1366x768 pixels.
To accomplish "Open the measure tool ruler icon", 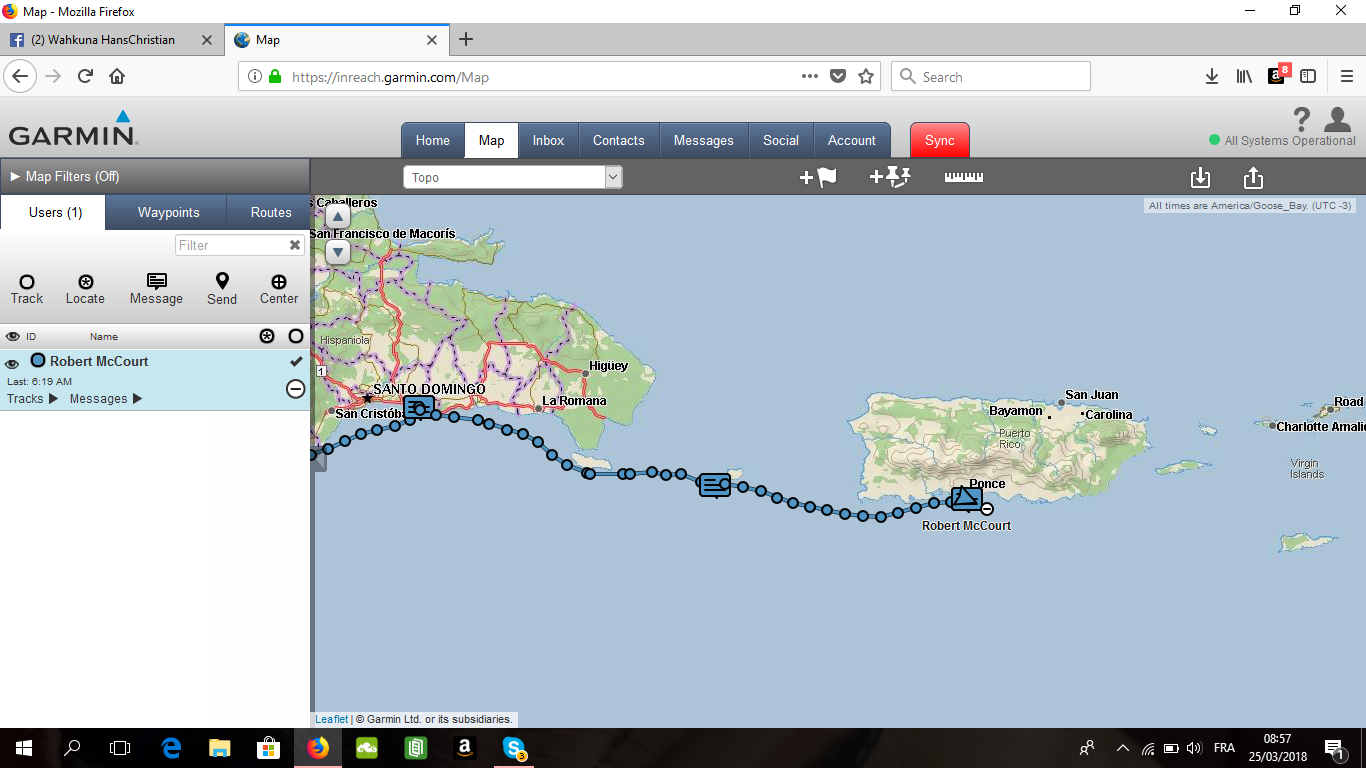I will (963, 176).
